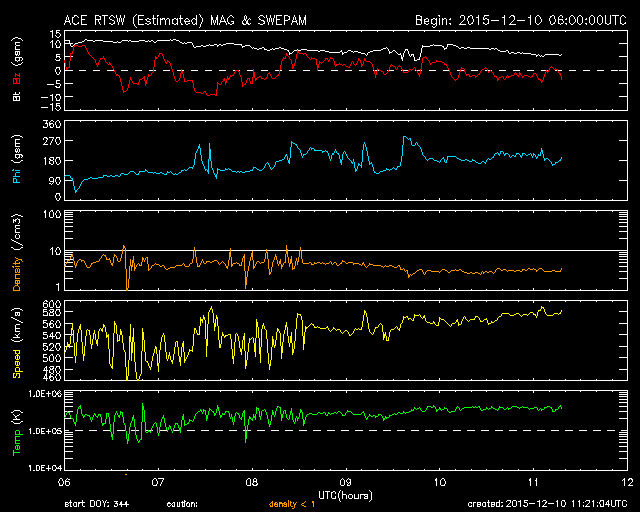Click the "500" tick on the Speed axis

52,358
